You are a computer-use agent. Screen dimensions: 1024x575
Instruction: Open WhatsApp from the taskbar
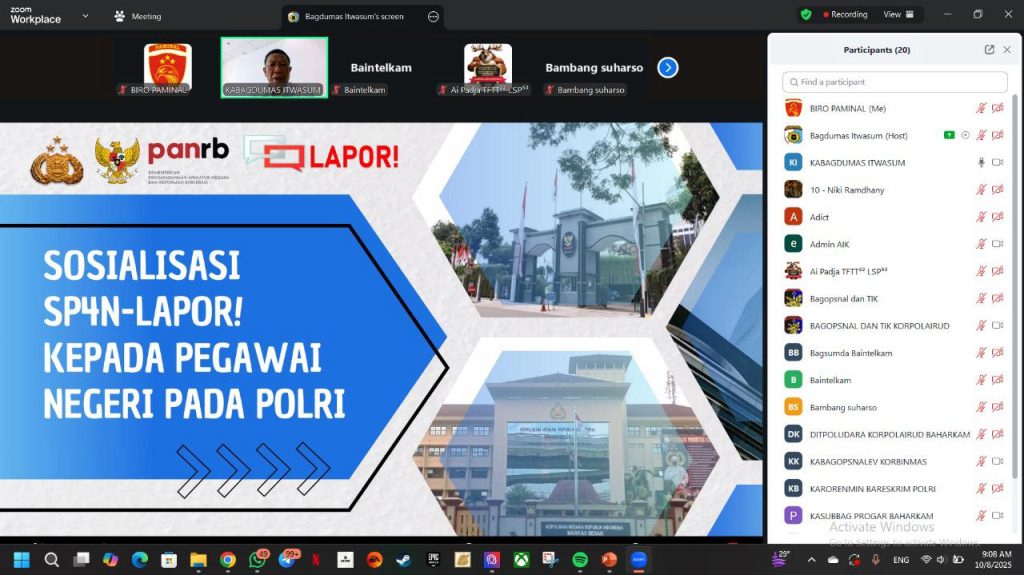tap(257, 559)
